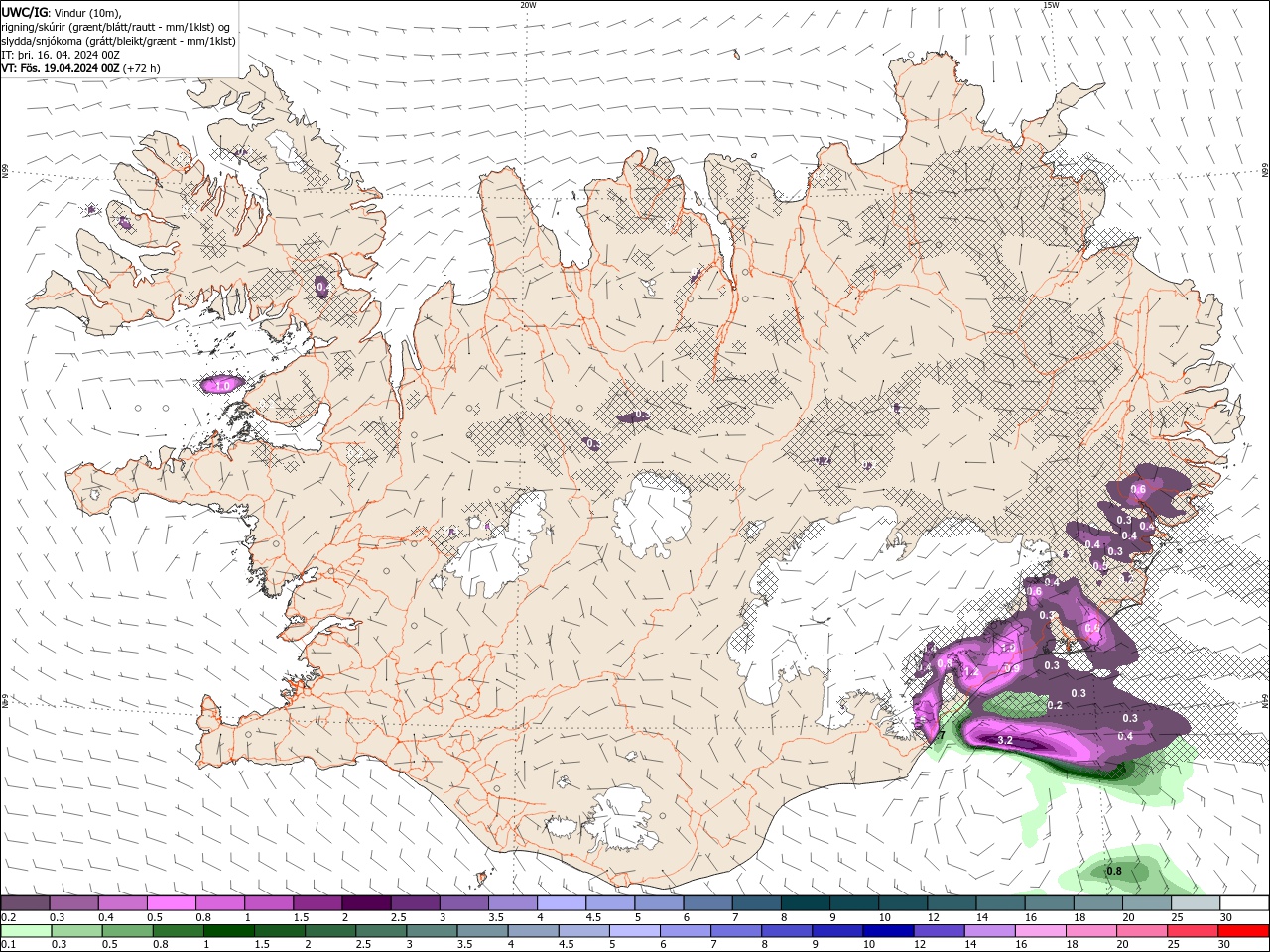The height and width of the screenshot is (952, 1270).
Task: Click the '0.1' label under the rain legend
Action: click(8, 945)
